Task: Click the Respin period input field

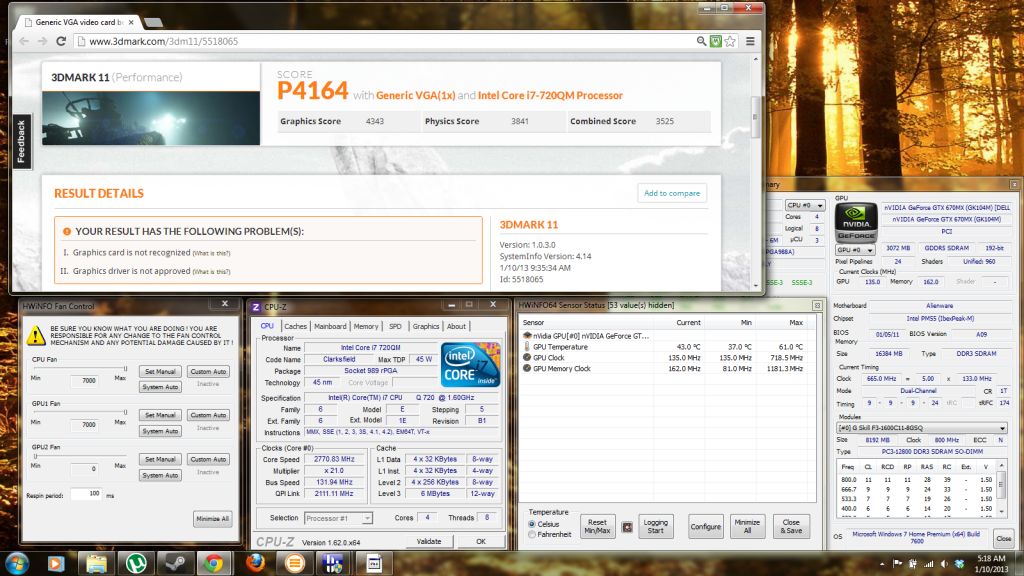Action: click(87, 494)
